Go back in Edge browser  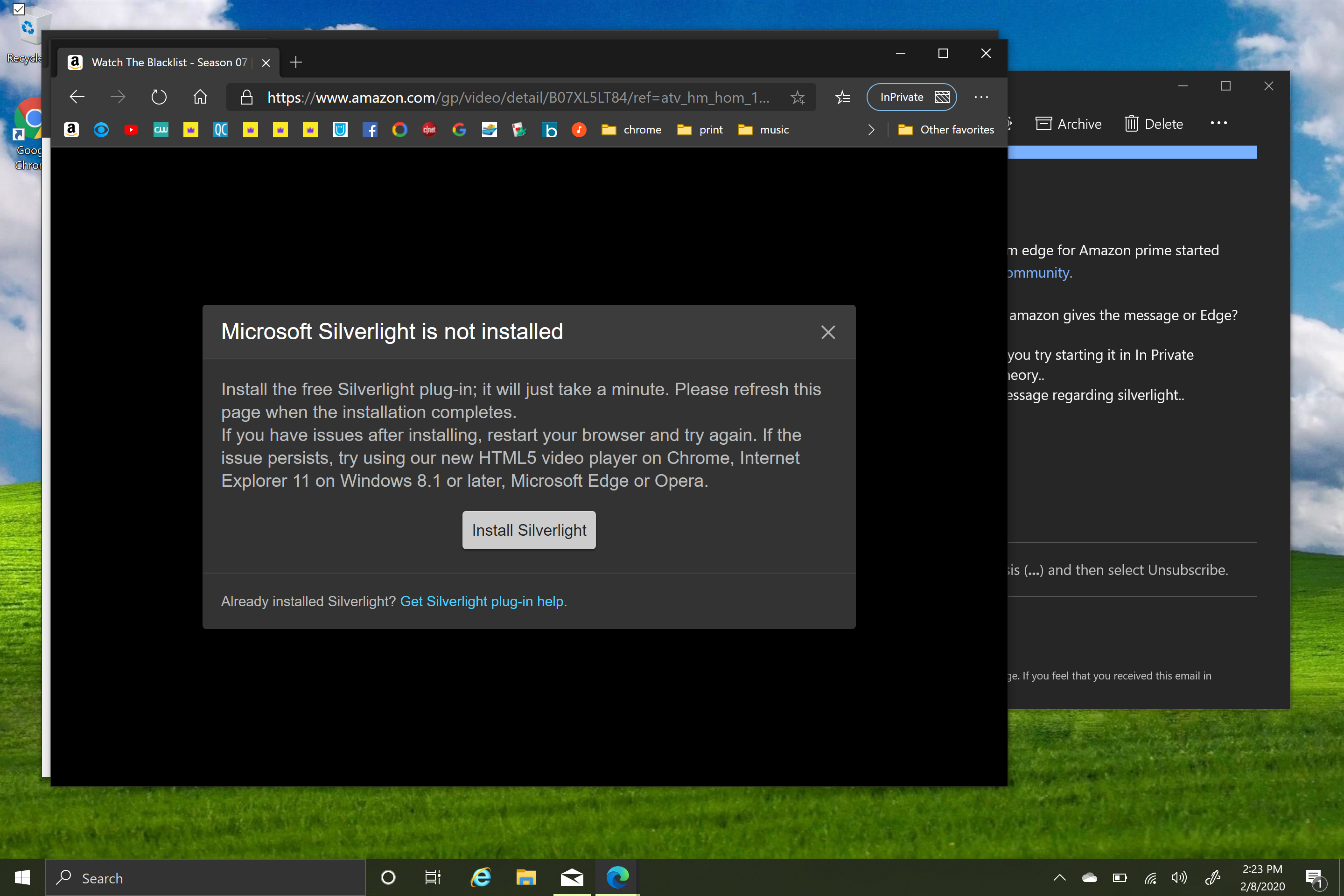click(77, 97)
